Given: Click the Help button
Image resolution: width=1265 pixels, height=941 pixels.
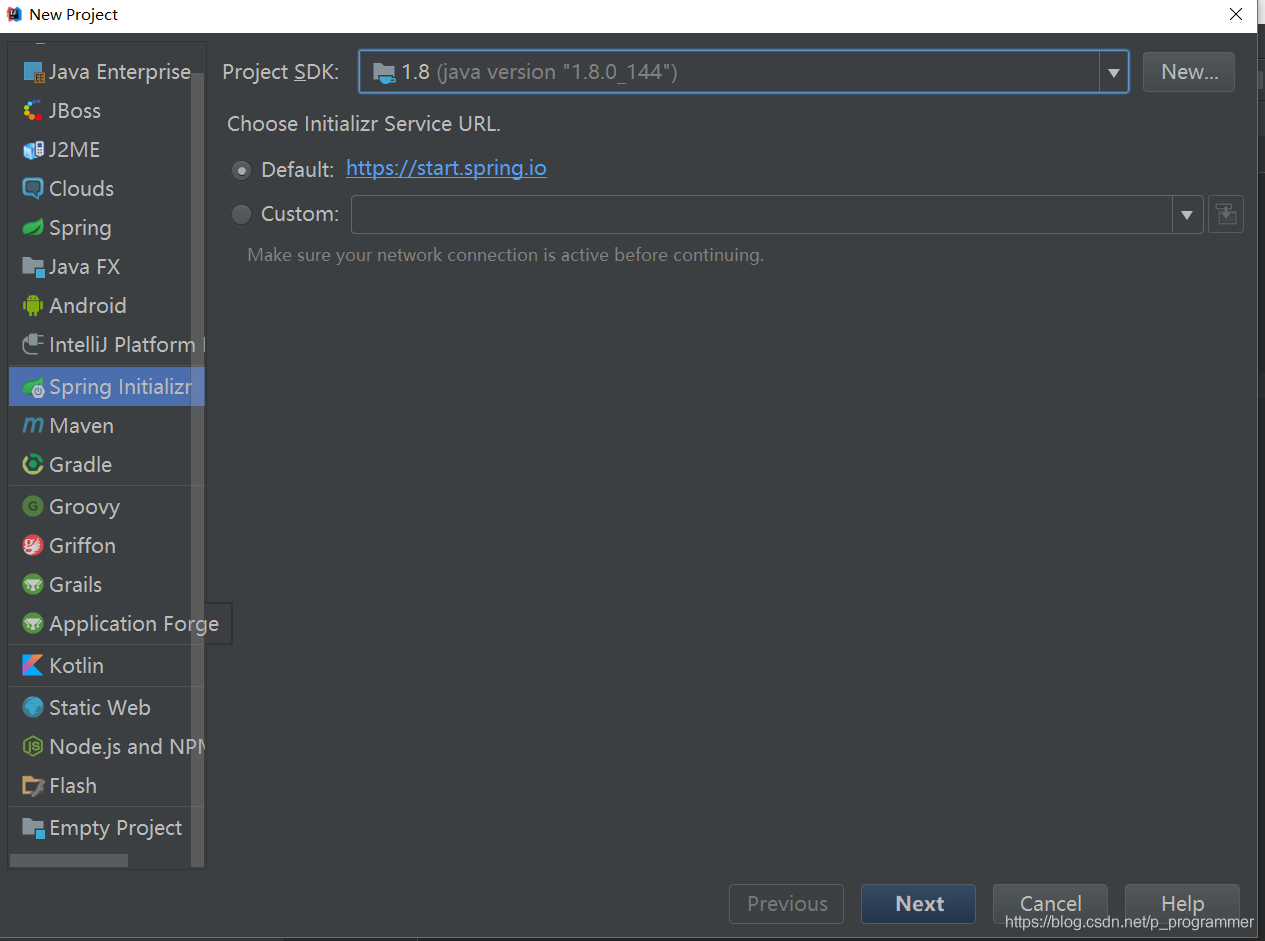Looking at the screenshot, I should pyautogui.click(x=1182, y=904).
